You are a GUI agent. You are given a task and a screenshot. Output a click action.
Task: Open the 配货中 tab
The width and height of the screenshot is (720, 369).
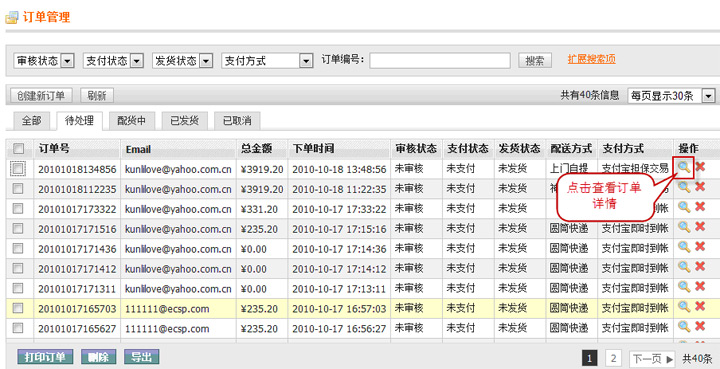point(132,121)
